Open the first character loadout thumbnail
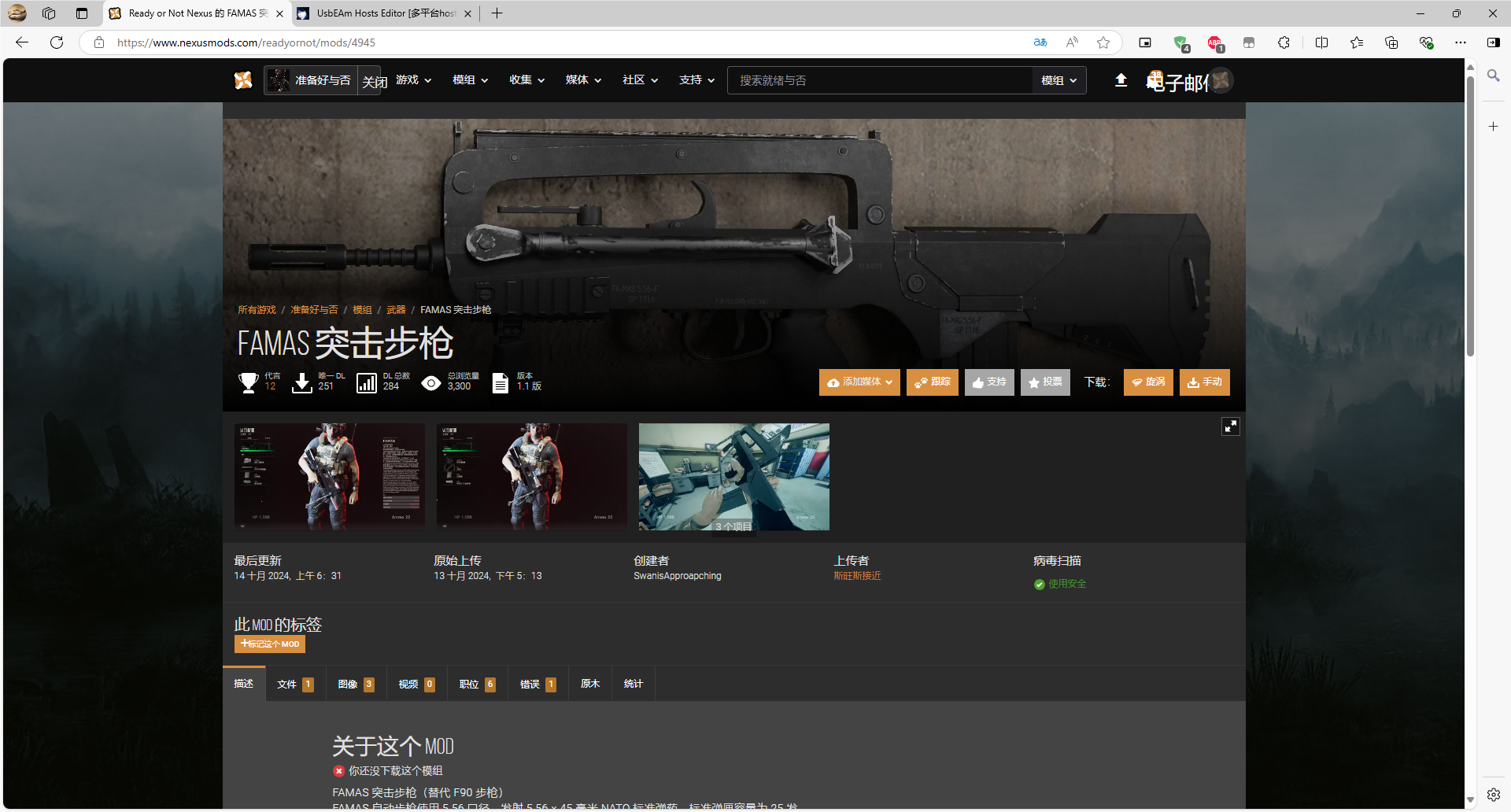This screenshot has height=812, width=1511. coord(330,477)
